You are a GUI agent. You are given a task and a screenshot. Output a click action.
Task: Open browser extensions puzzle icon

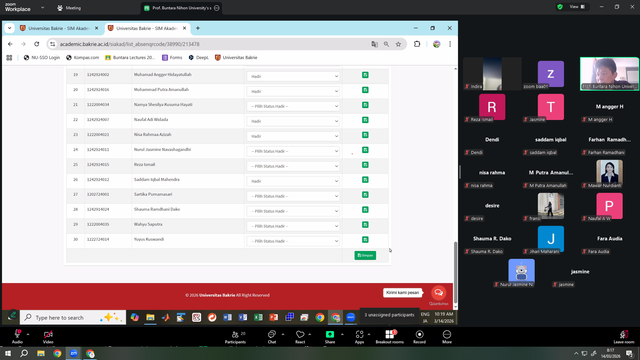point(417,44)
